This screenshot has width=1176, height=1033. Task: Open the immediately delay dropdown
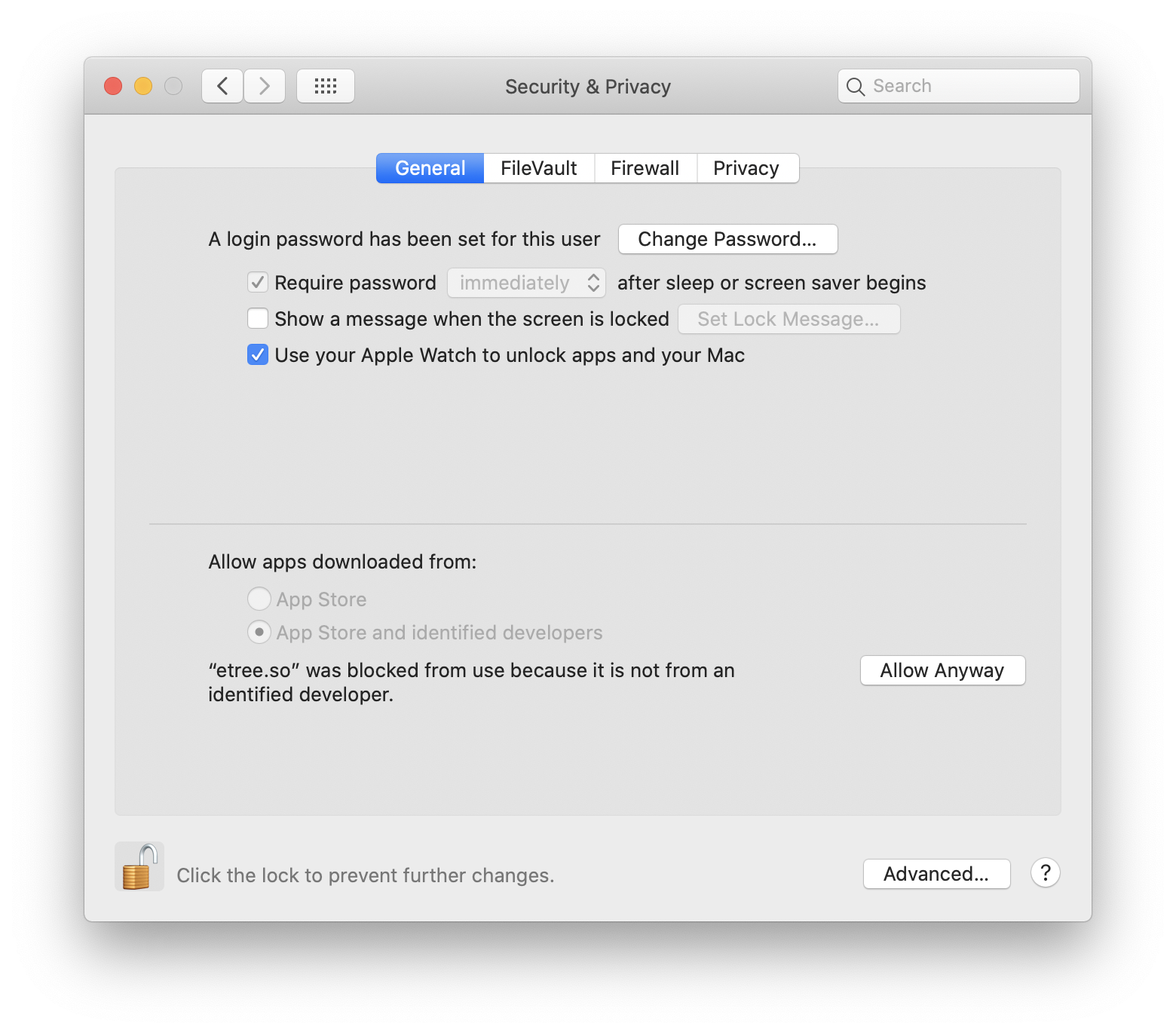(527, 283)
